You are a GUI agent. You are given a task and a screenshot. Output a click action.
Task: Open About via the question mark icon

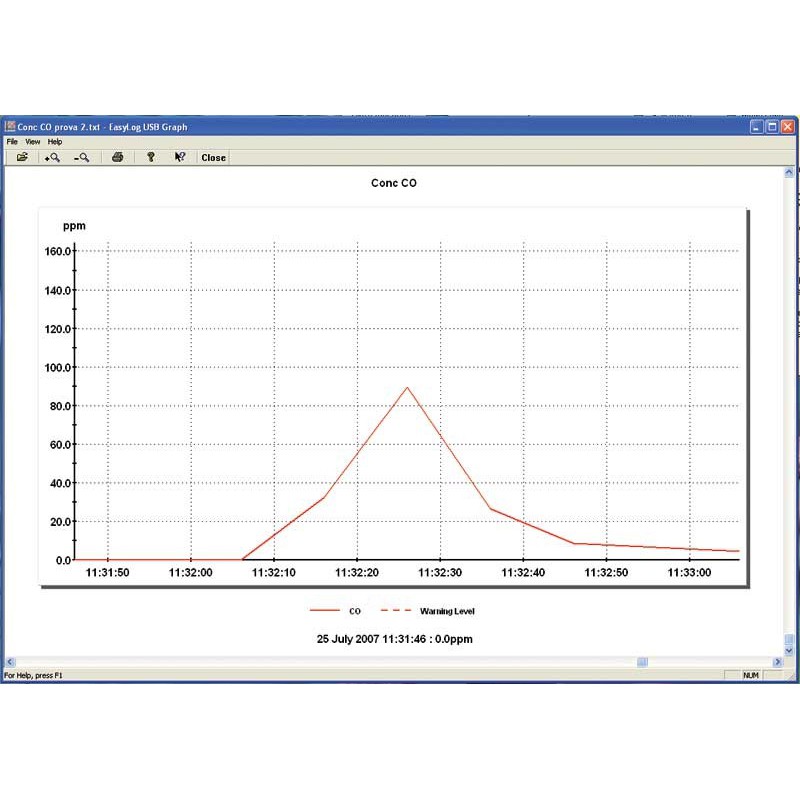point(151,157)
